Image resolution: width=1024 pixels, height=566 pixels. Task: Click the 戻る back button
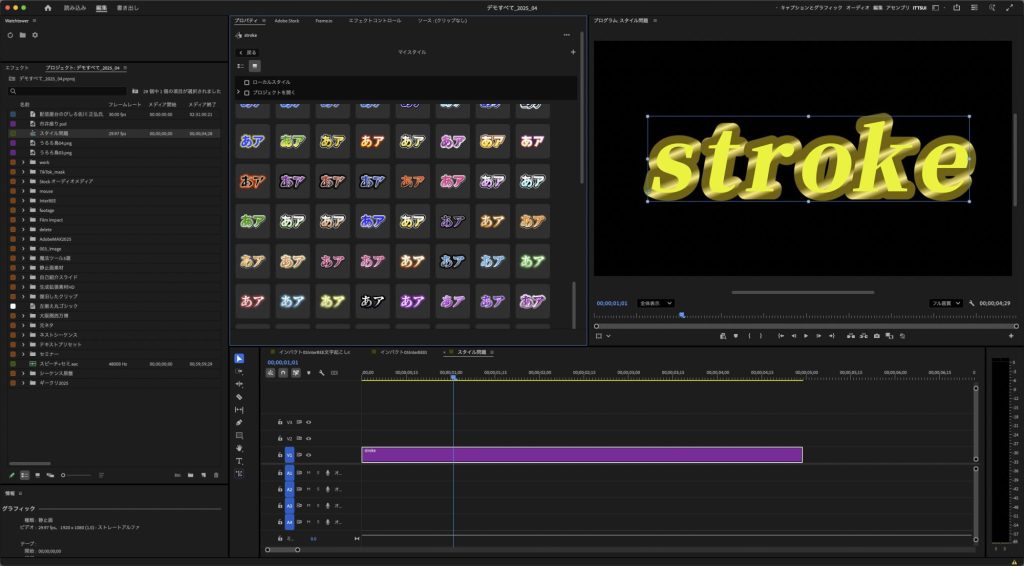coord(247,52)
